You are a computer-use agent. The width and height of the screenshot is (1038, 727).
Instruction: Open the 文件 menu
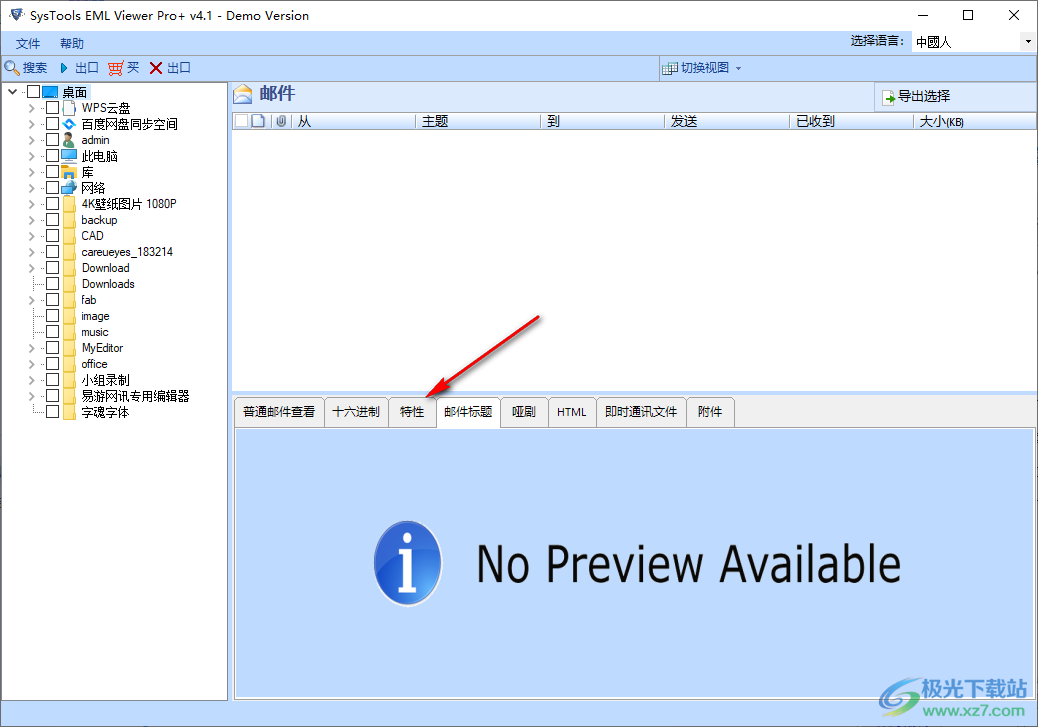(x=27, y=43)
